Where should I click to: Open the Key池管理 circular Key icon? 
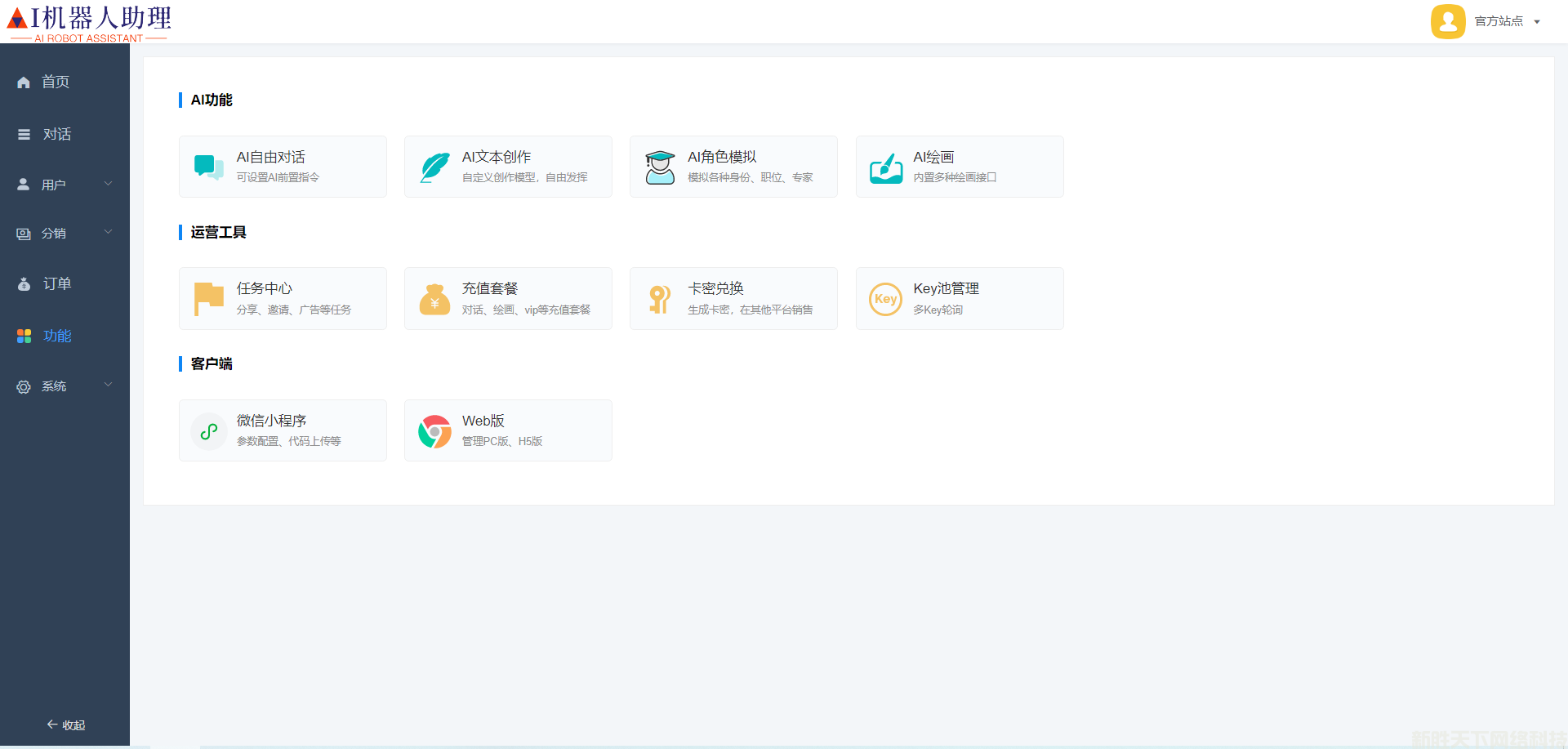click(x=885, y=299)
